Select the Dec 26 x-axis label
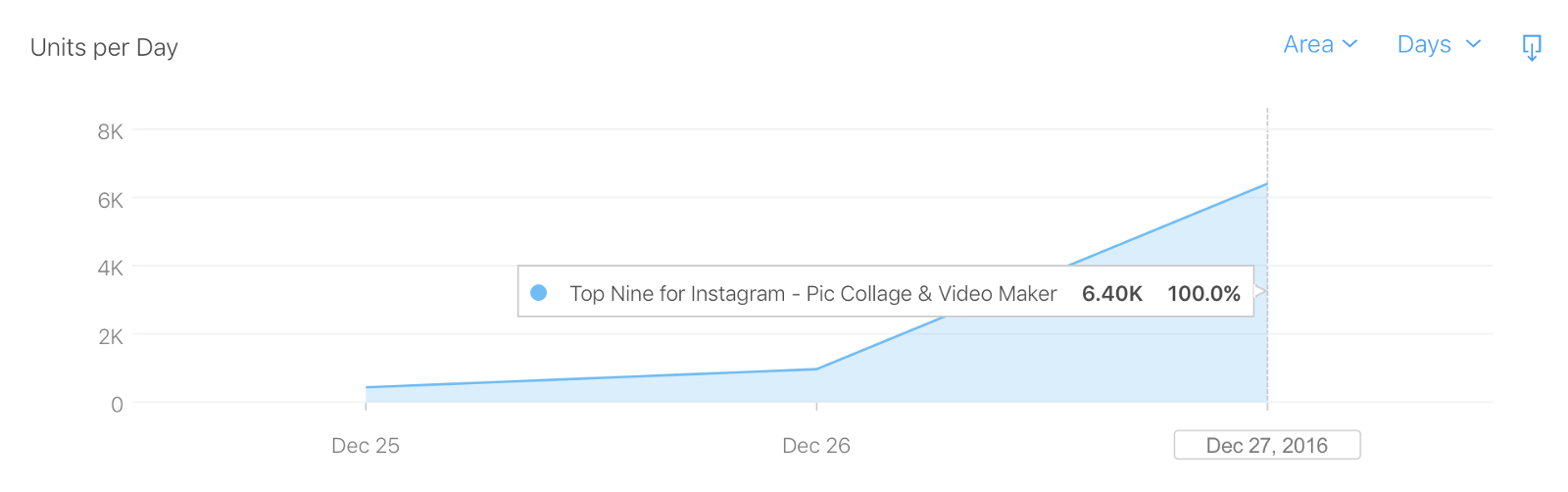The width and height of the screenshot is (1568, 492). click(x=816, y=446)
